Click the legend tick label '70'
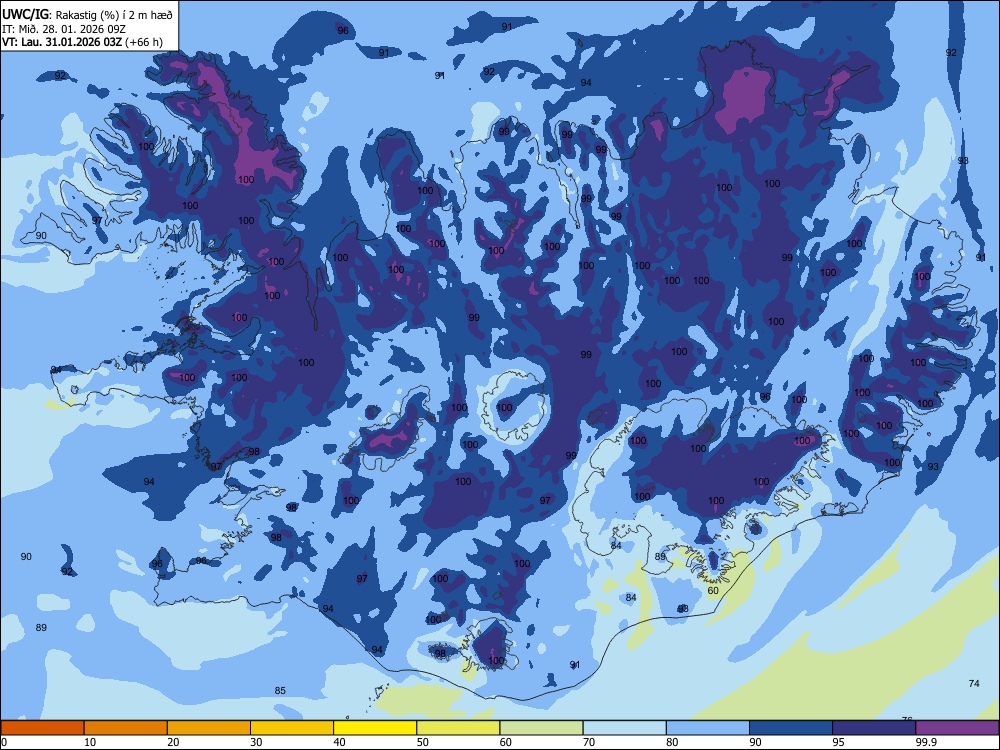Screen dimensions: 1000x750 pyautogui.click(x=589, y=742)
